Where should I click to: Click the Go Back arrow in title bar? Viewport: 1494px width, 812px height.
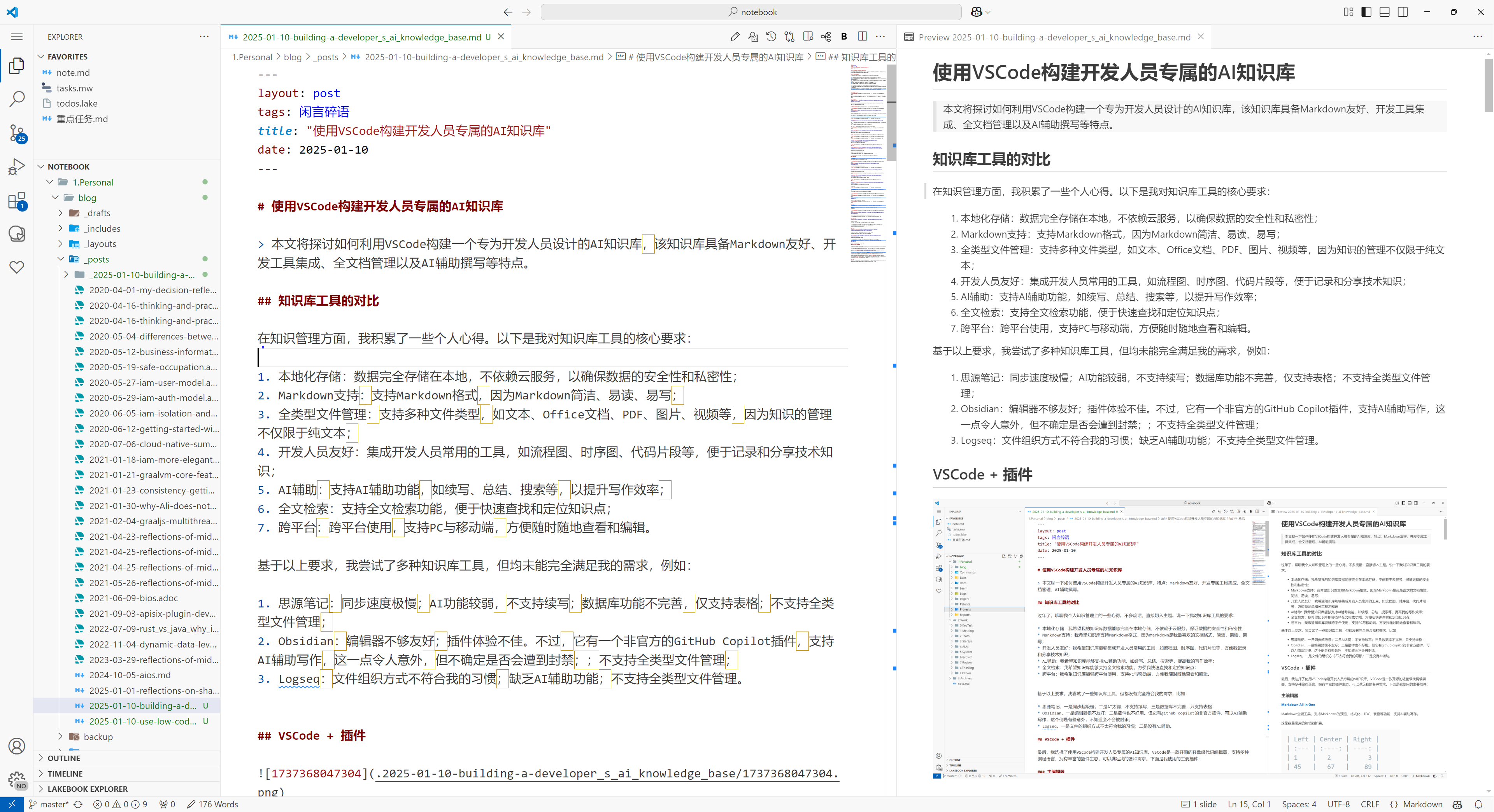tap(508, 12)
